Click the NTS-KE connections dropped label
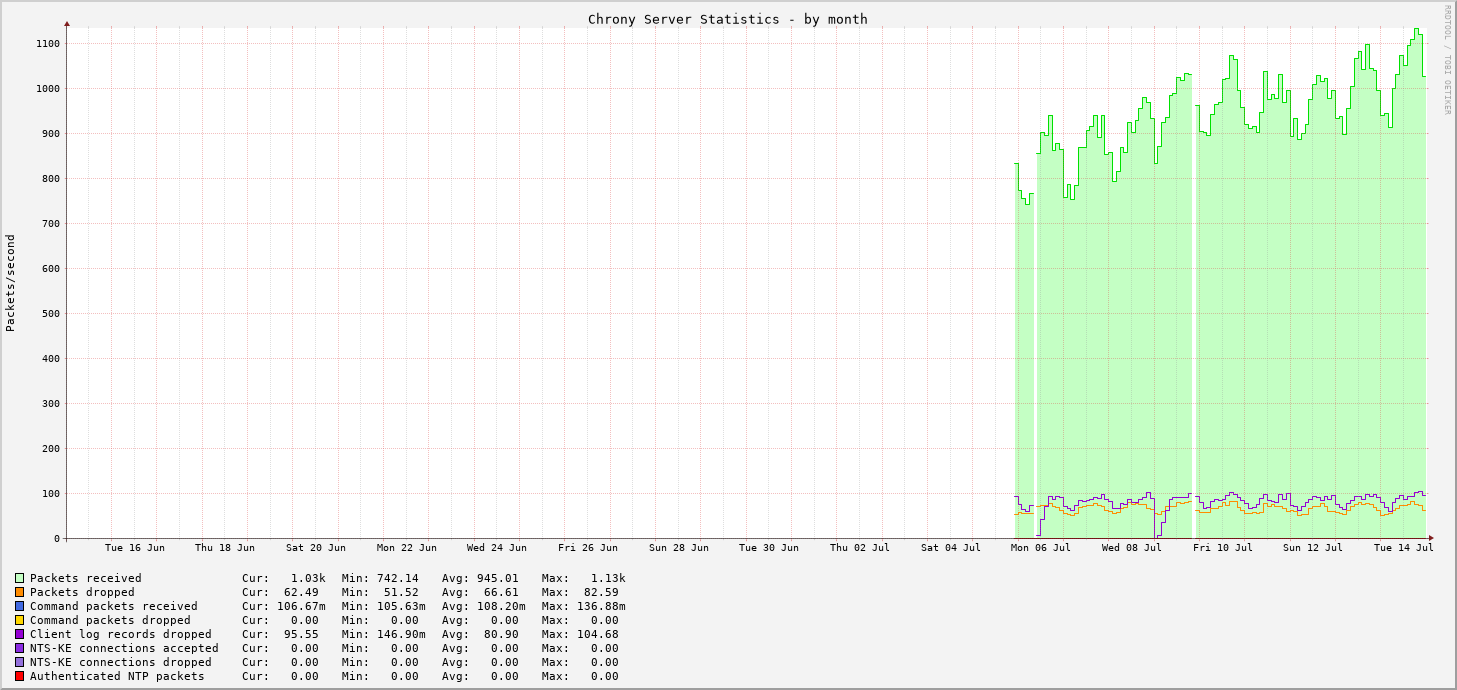This screenshot has height=690, width=1457. [x=121, y=662]
